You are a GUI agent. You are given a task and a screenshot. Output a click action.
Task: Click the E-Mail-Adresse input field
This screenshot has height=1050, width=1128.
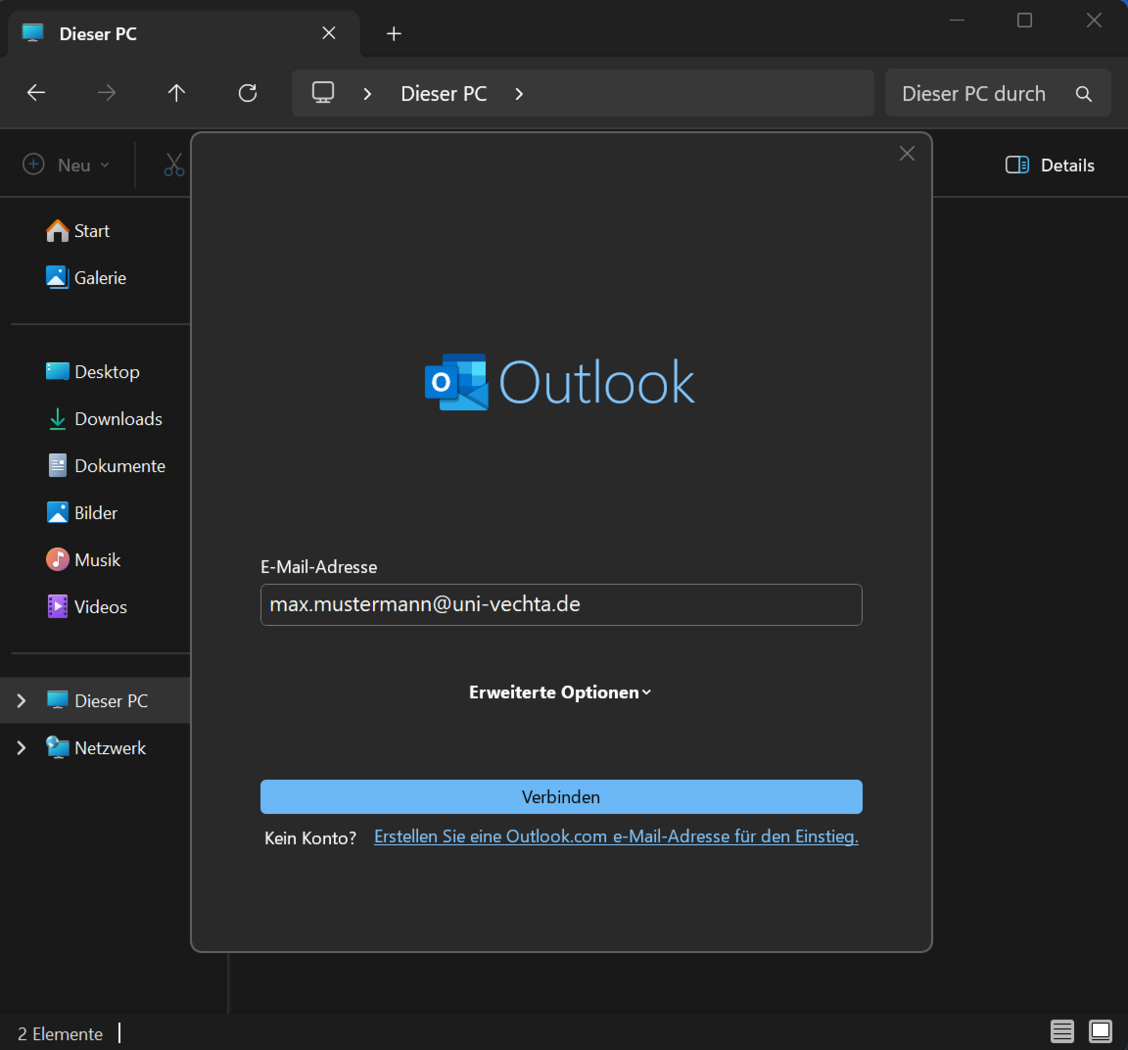click(561, 605)
